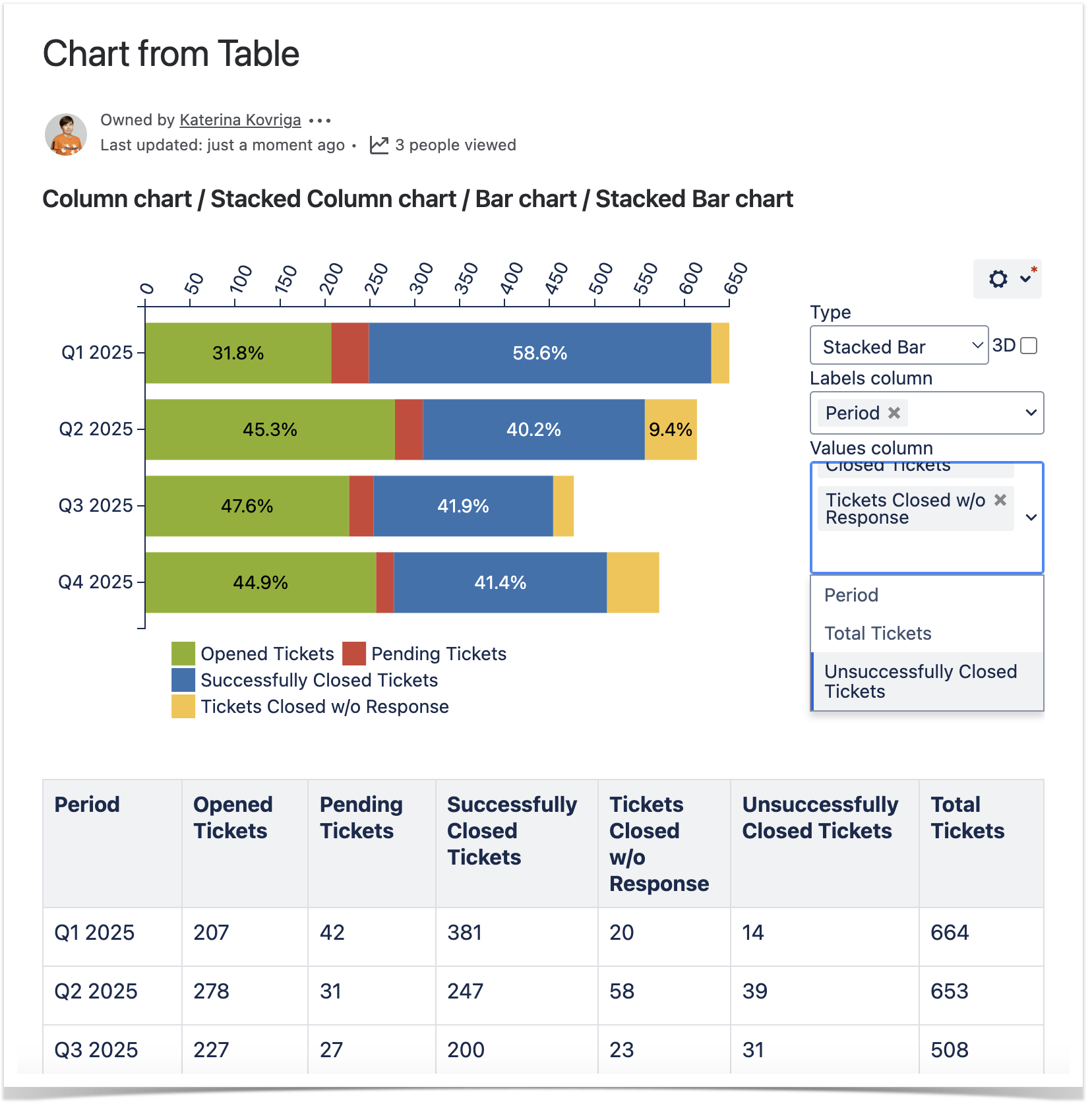Remove the Period tag from Labels column
The width and height of the screenshot is (1092, 1106).
click(894, 413)
